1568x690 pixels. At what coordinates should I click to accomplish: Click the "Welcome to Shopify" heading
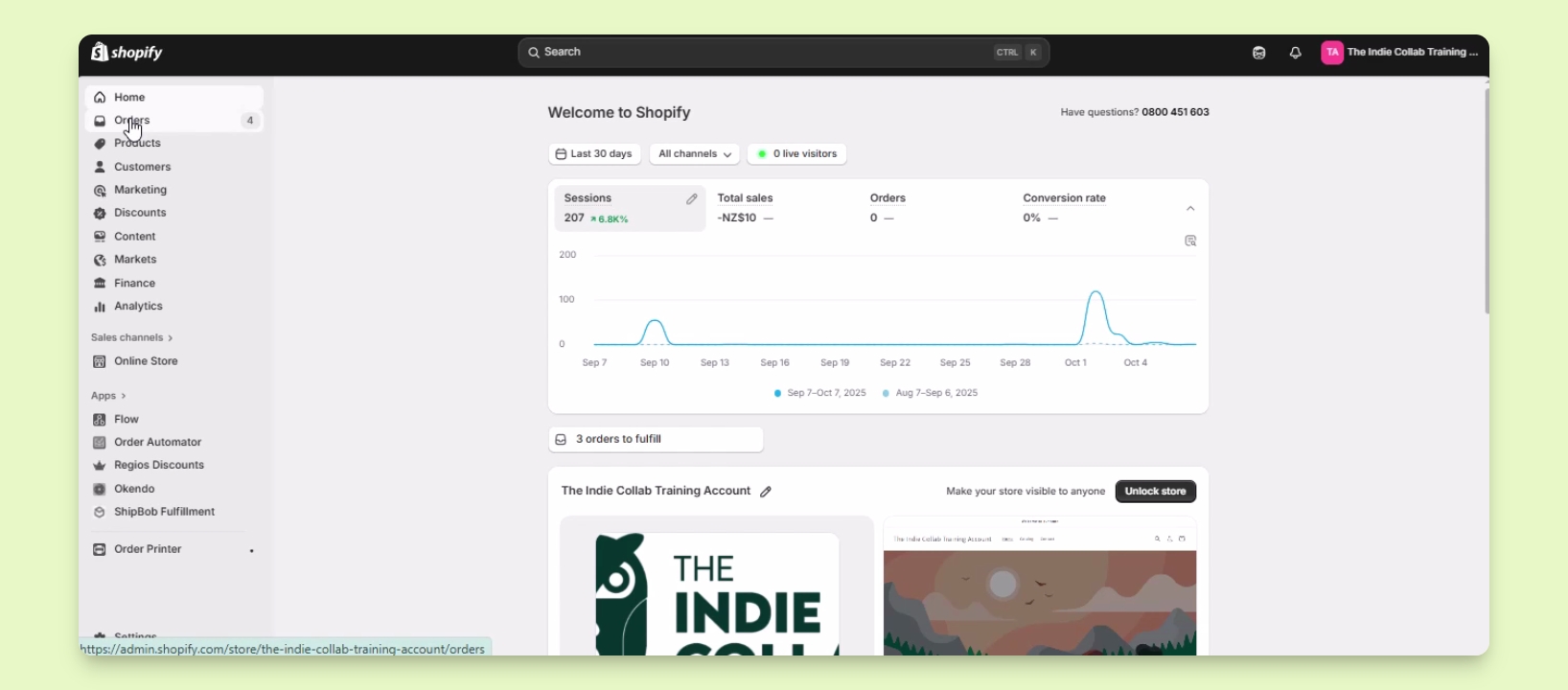point(619,113)
